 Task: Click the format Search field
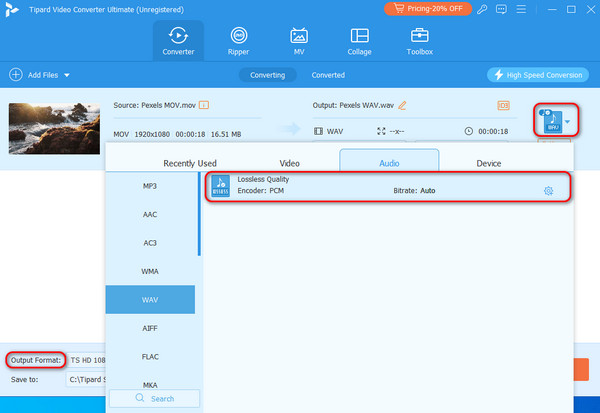[155, 398]
